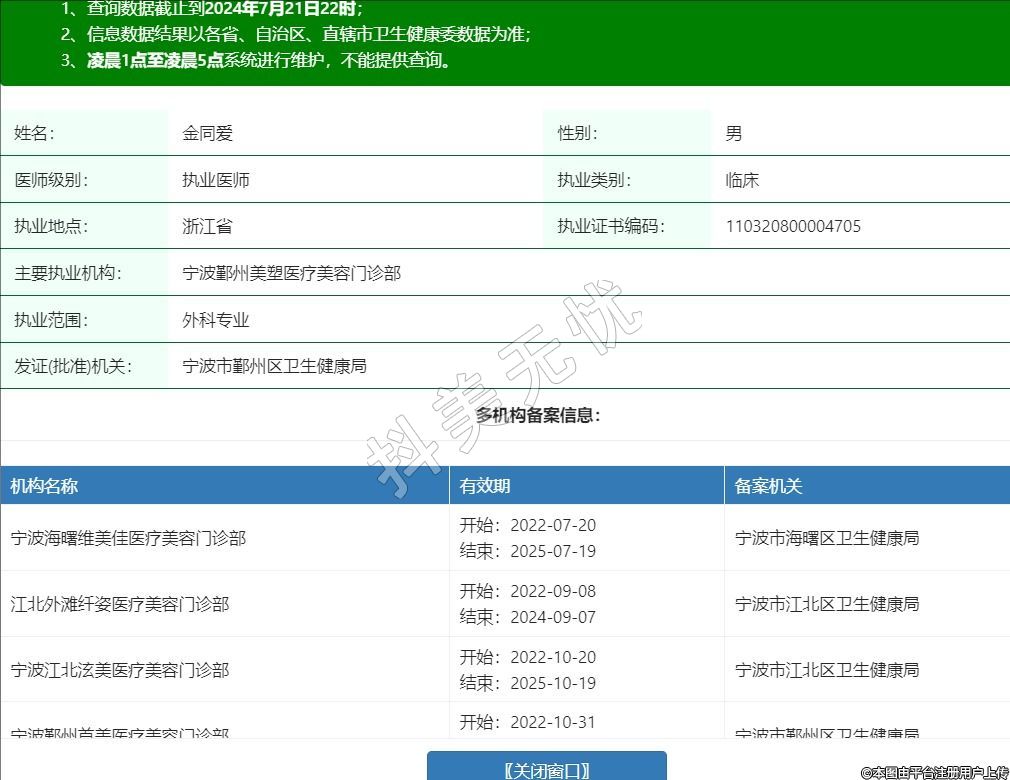Click the end date 2025-07-19
Image resolution: width=1010 pixels, height=780 pixels.
(x=552, y=551)
